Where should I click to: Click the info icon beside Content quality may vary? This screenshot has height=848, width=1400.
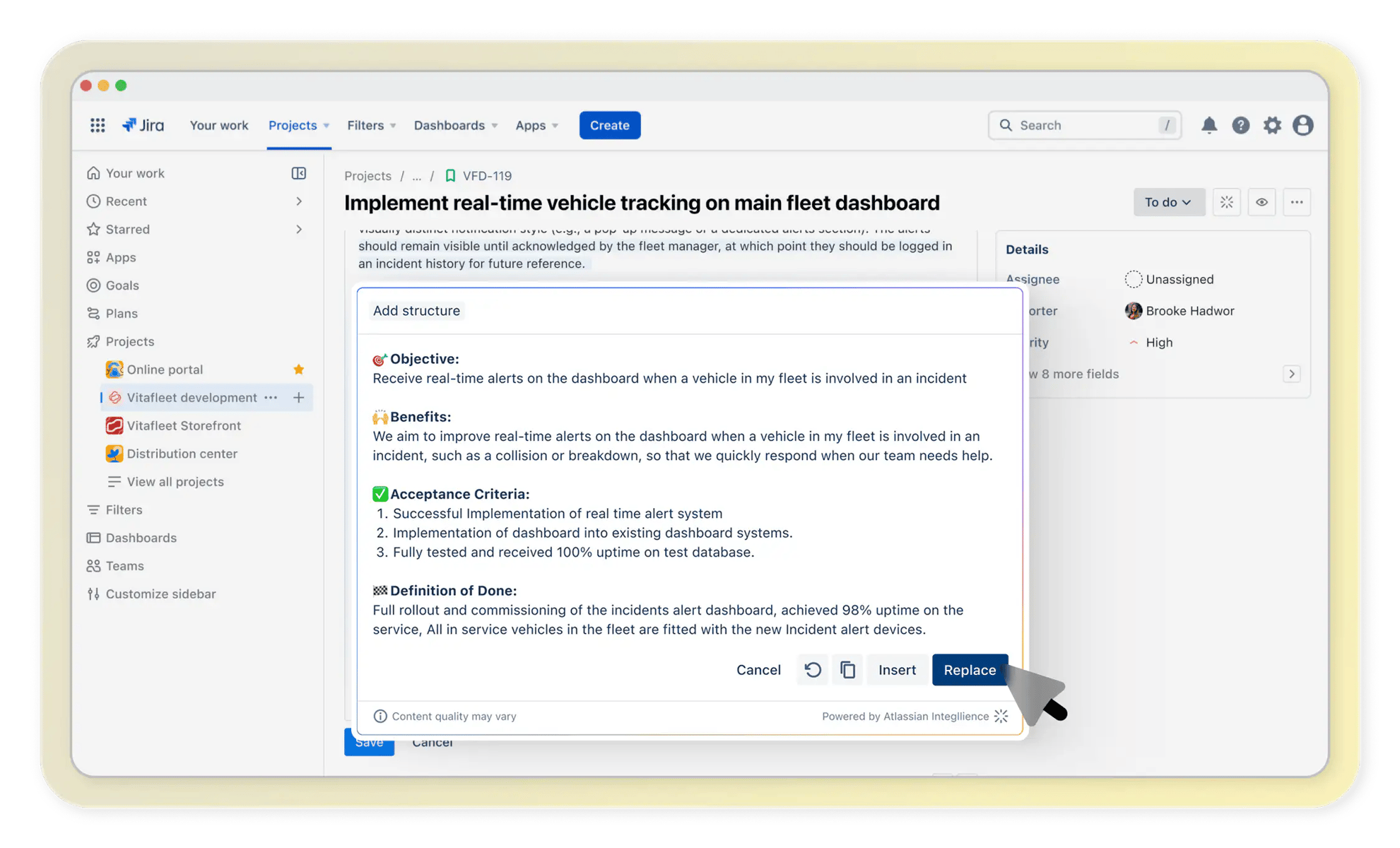pos(380,716)
